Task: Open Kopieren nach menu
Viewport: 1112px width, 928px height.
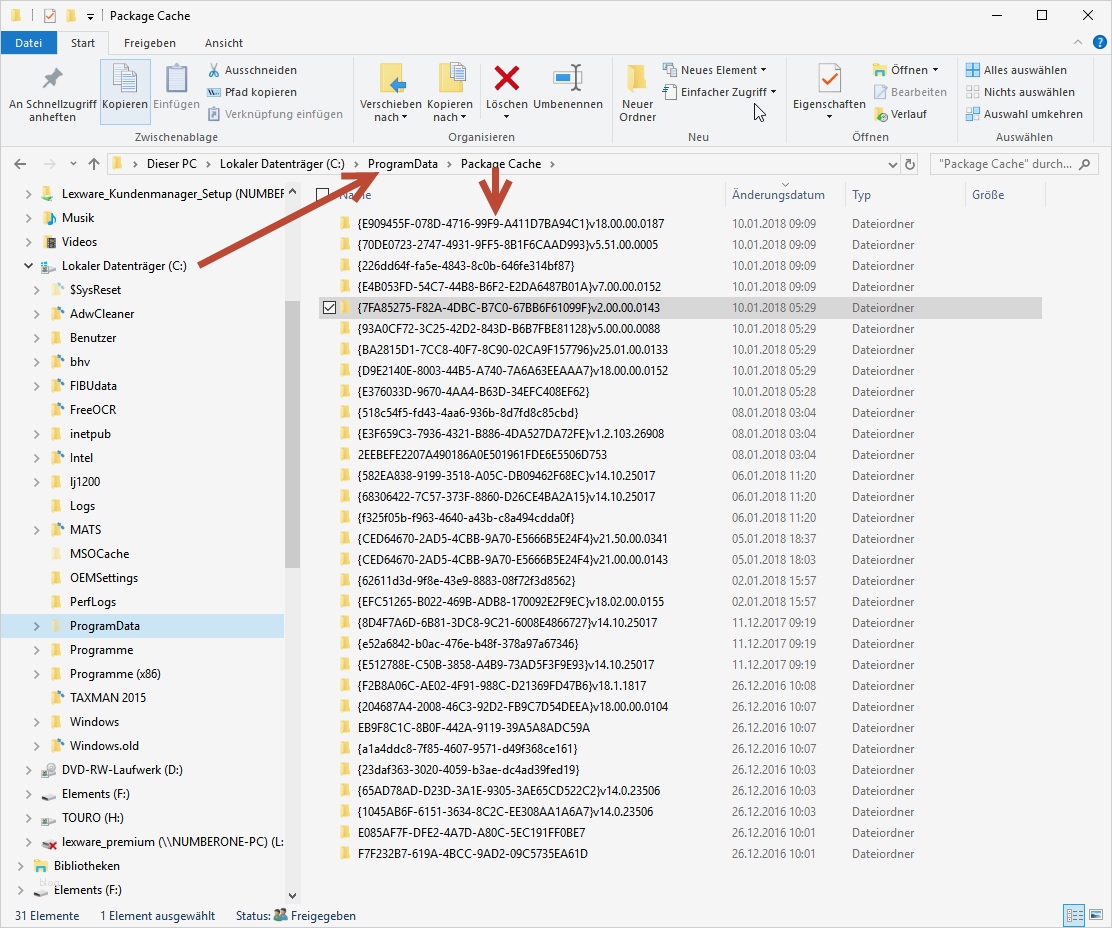Action: pyautogui.click(x=450, y=93)
